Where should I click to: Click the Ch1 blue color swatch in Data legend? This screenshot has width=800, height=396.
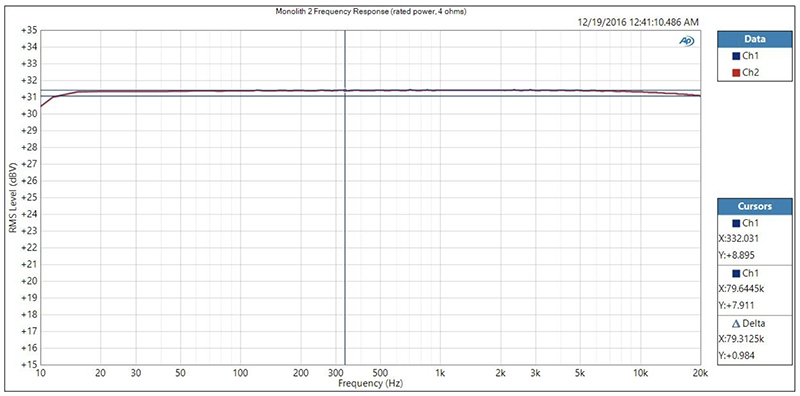click(x=736, y=56)
